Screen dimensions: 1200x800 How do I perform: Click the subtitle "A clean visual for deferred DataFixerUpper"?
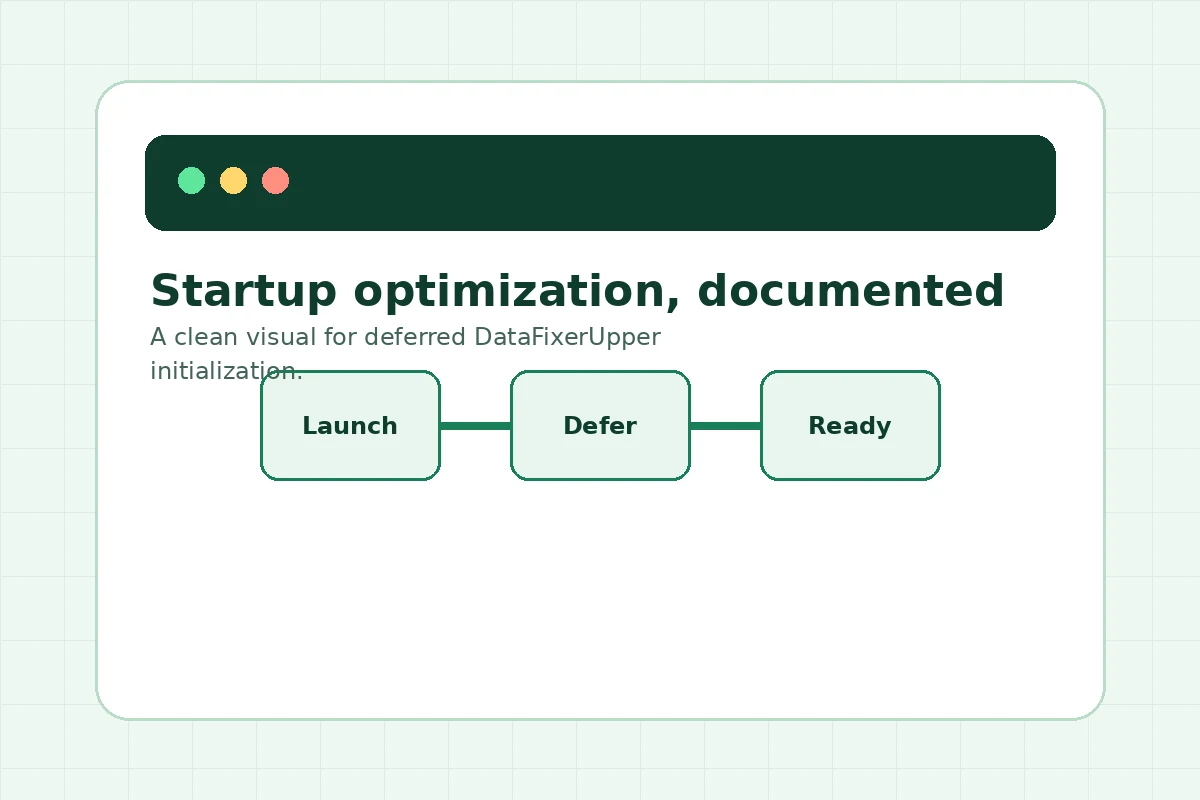pos(405,337)
